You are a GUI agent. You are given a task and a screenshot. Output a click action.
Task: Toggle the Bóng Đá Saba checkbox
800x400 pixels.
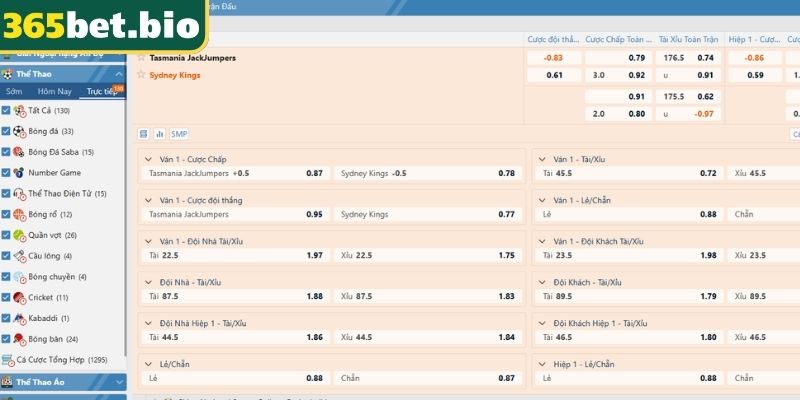point(6,152)
